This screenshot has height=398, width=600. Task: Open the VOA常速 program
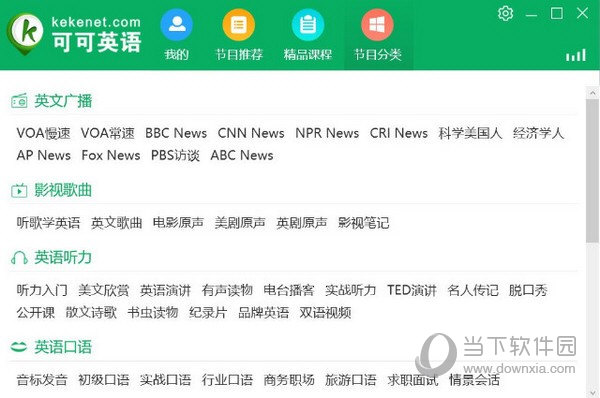coord(108,133)
